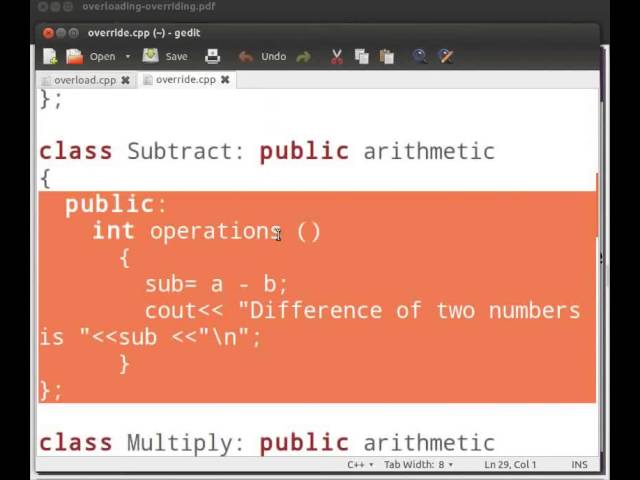Close the gedit window with the red button

(48, 33)
